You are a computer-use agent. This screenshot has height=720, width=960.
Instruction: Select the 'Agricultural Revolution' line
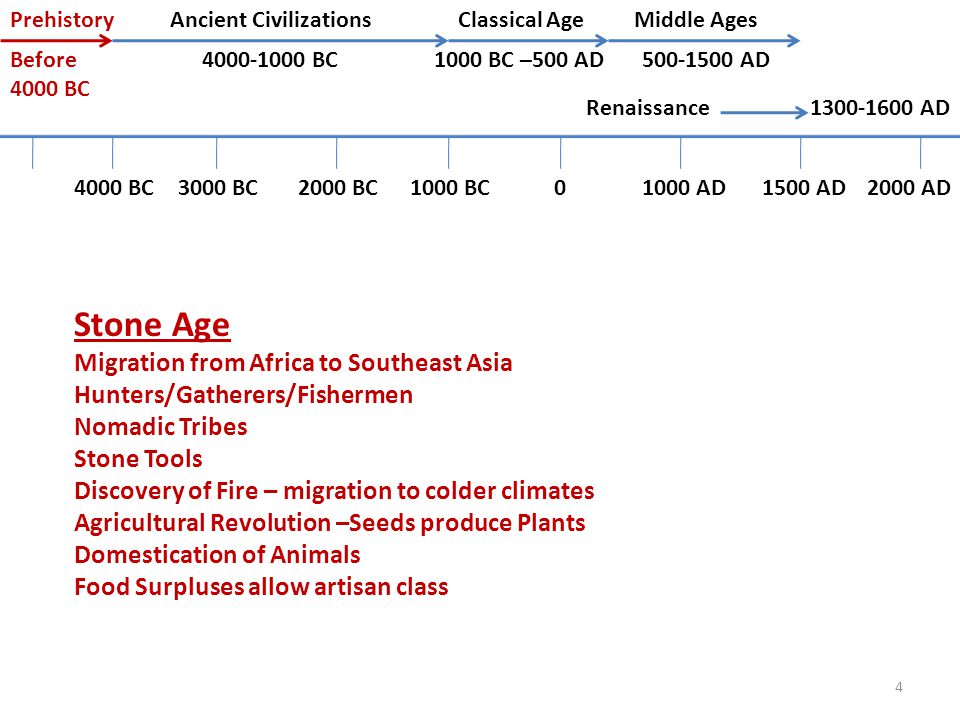tap(330, 523)
